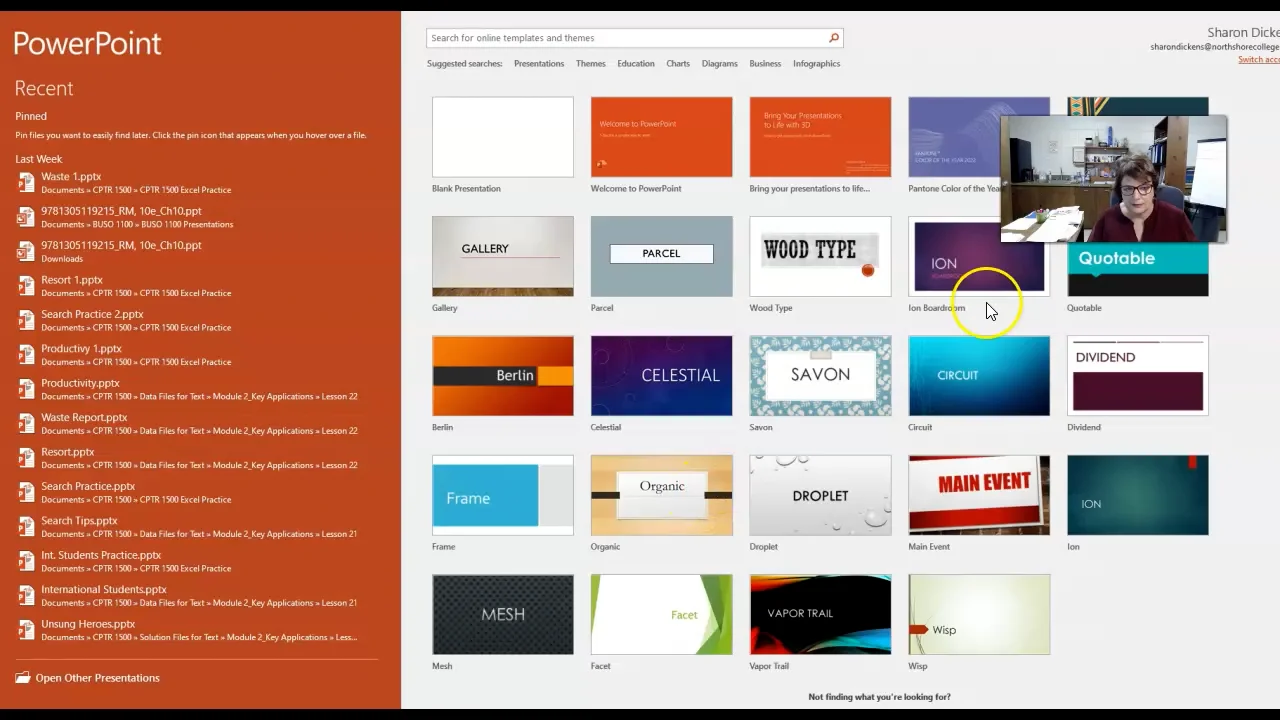Click the Switch account link

tap(1258, 60)
